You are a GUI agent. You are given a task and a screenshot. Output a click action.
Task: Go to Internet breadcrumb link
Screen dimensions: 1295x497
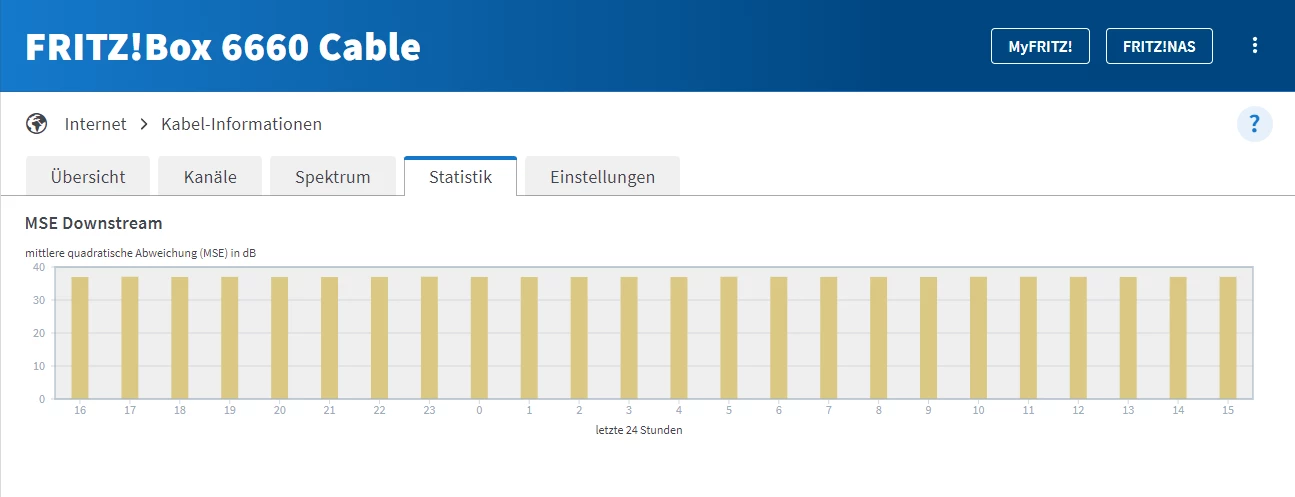[x=96, y=124]
